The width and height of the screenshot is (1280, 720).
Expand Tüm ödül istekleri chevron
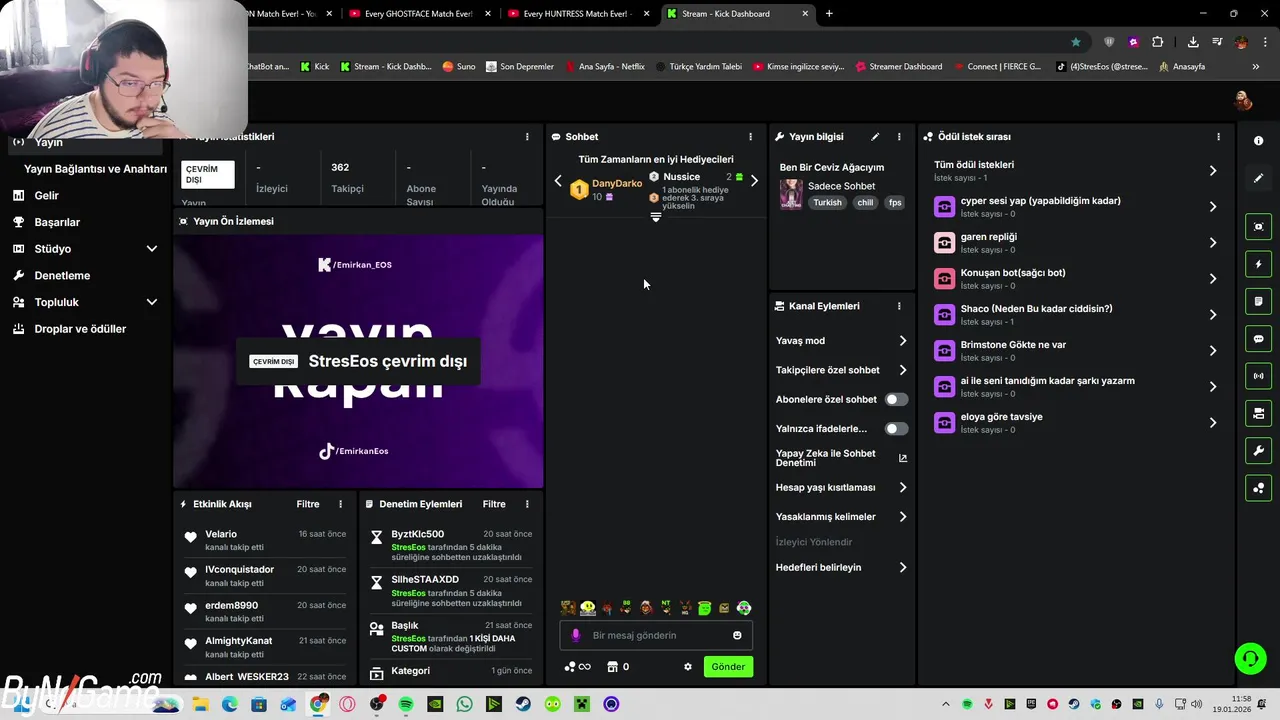pyautogui.click(x=1213, y=171)
